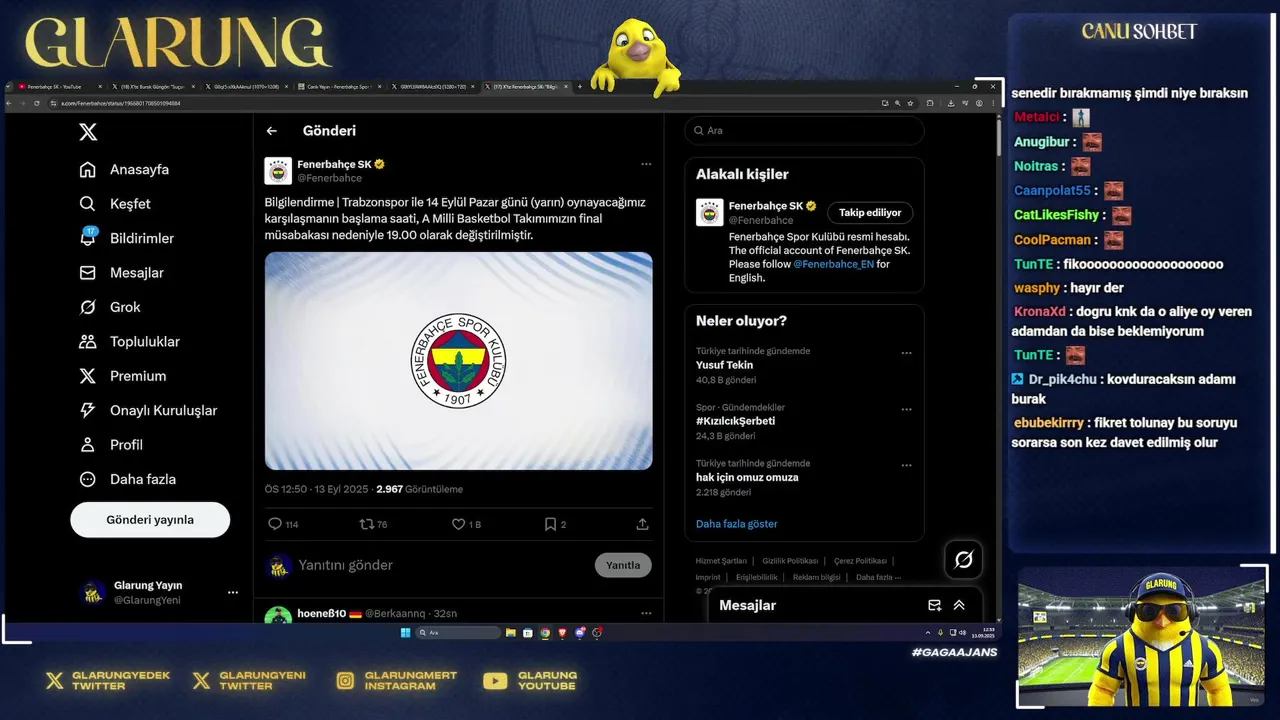Viewport: 1280px width, 720px height.
Task: Open Fenerbahçe SK avatar in post header
Action: point(278,171)
